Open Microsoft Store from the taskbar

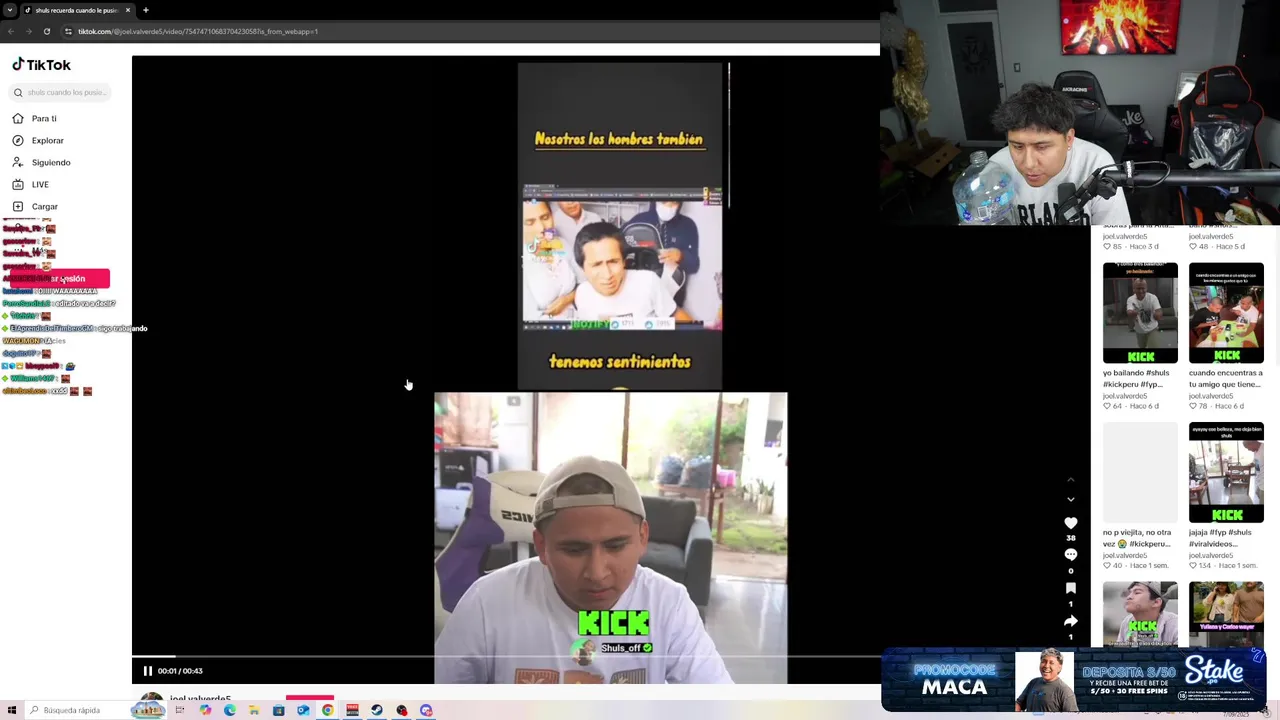(279, 710)
